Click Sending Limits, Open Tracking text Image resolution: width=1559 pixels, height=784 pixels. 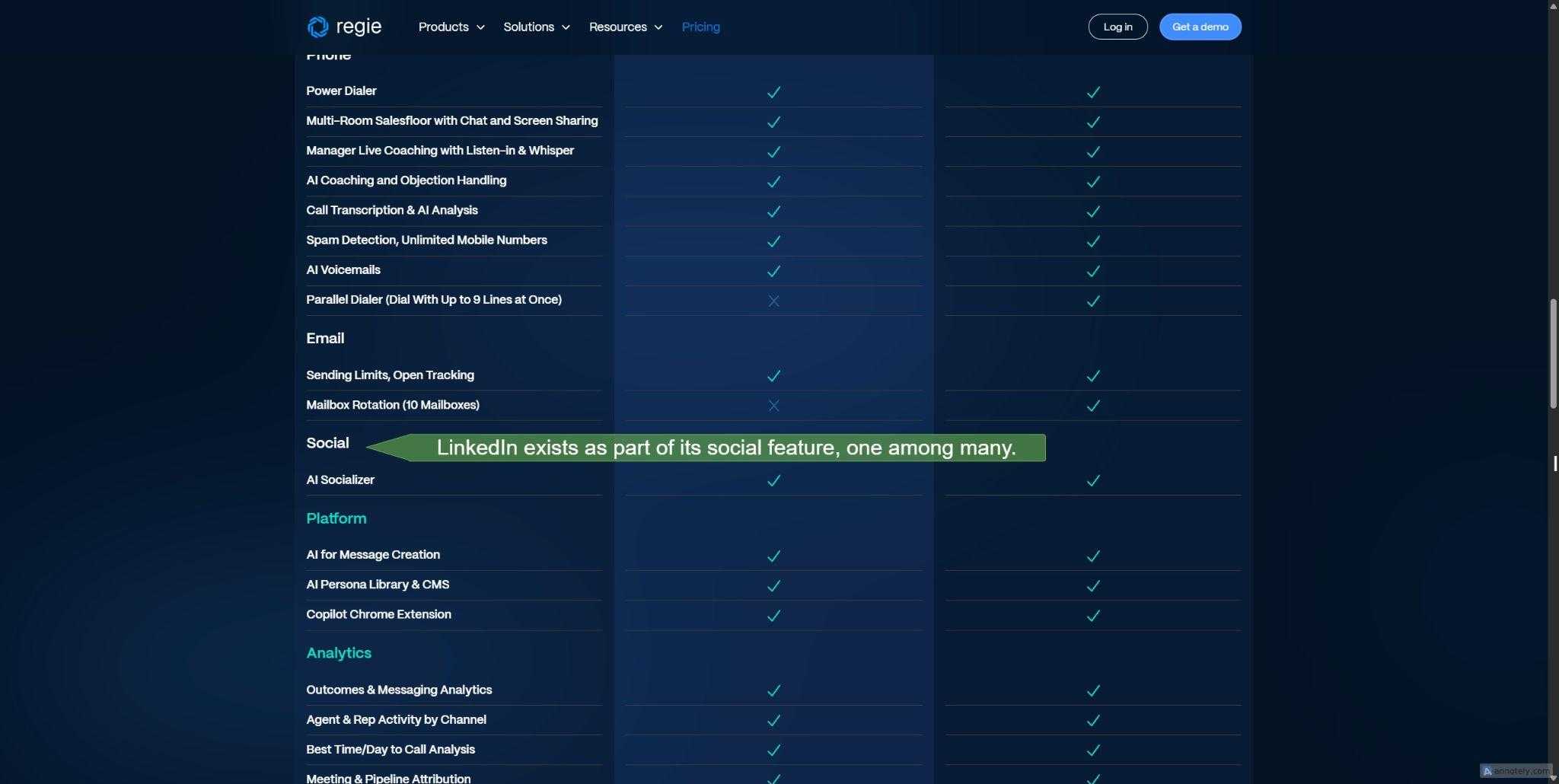pyautogui.click(x=390, y=374)
